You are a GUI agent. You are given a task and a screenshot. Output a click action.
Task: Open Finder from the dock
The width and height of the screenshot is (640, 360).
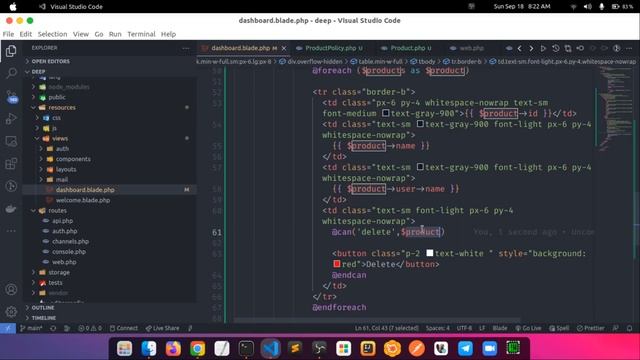[x=149, y=349]
